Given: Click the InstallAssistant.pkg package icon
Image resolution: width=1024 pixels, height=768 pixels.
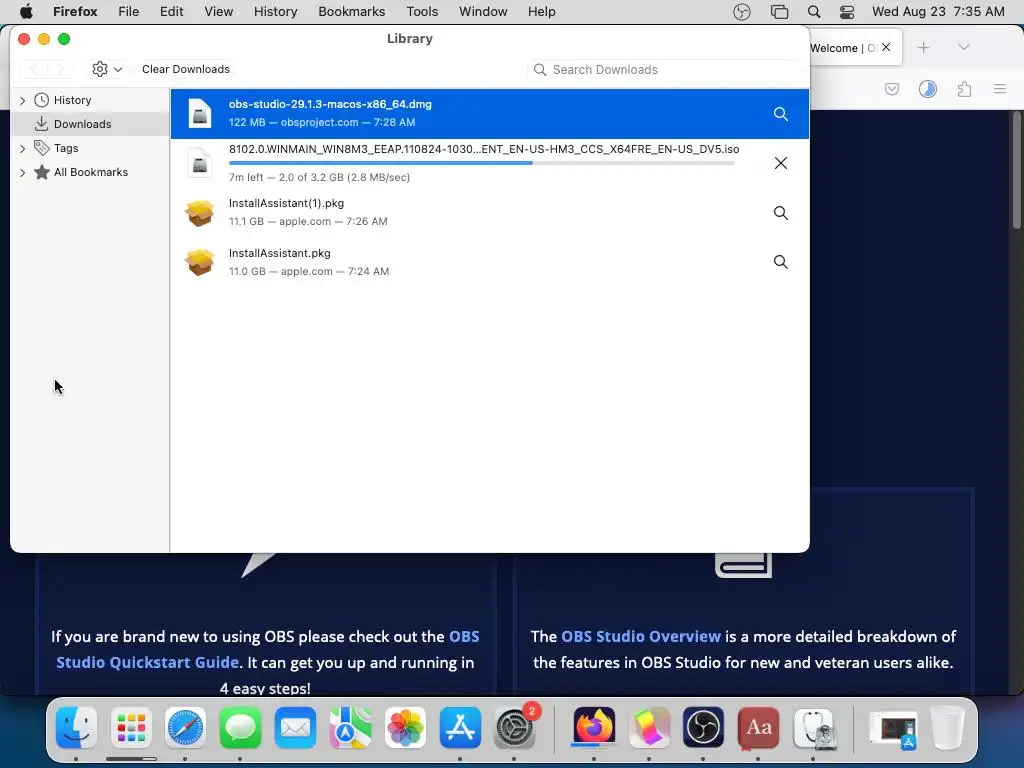Looking at the screenshot, I should tap(200, 262).
